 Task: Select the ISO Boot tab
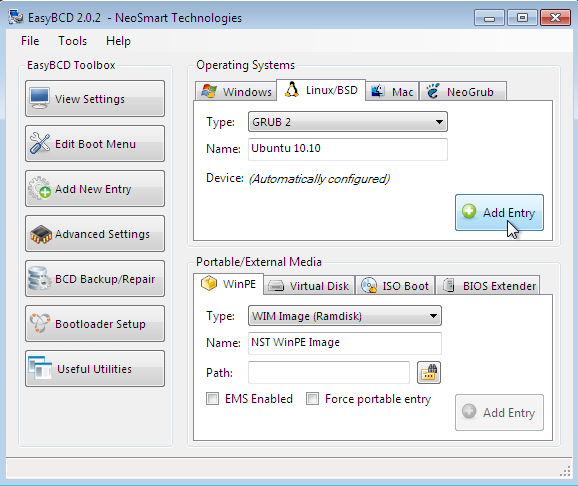(395, 286)
